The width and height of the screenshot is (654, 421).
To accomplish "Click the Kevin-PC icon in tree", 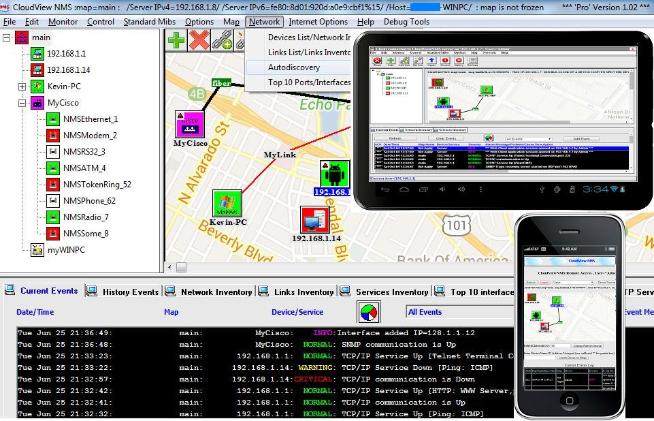I will click(37, 86).
